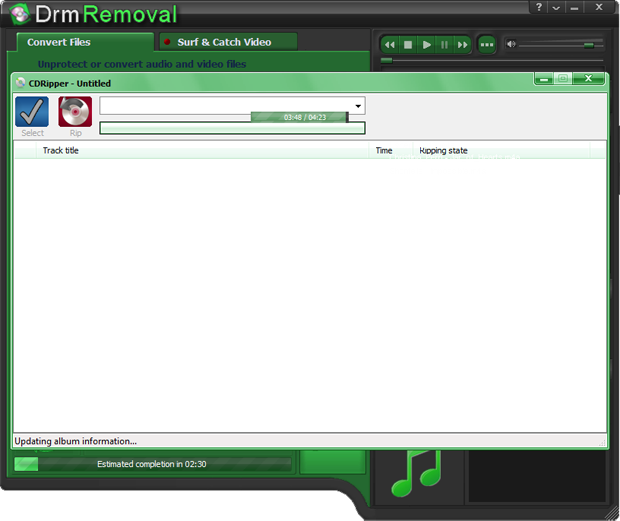Sort by the Track title column
The height and width of the screenshot is (521, 620).
[203, 151]
